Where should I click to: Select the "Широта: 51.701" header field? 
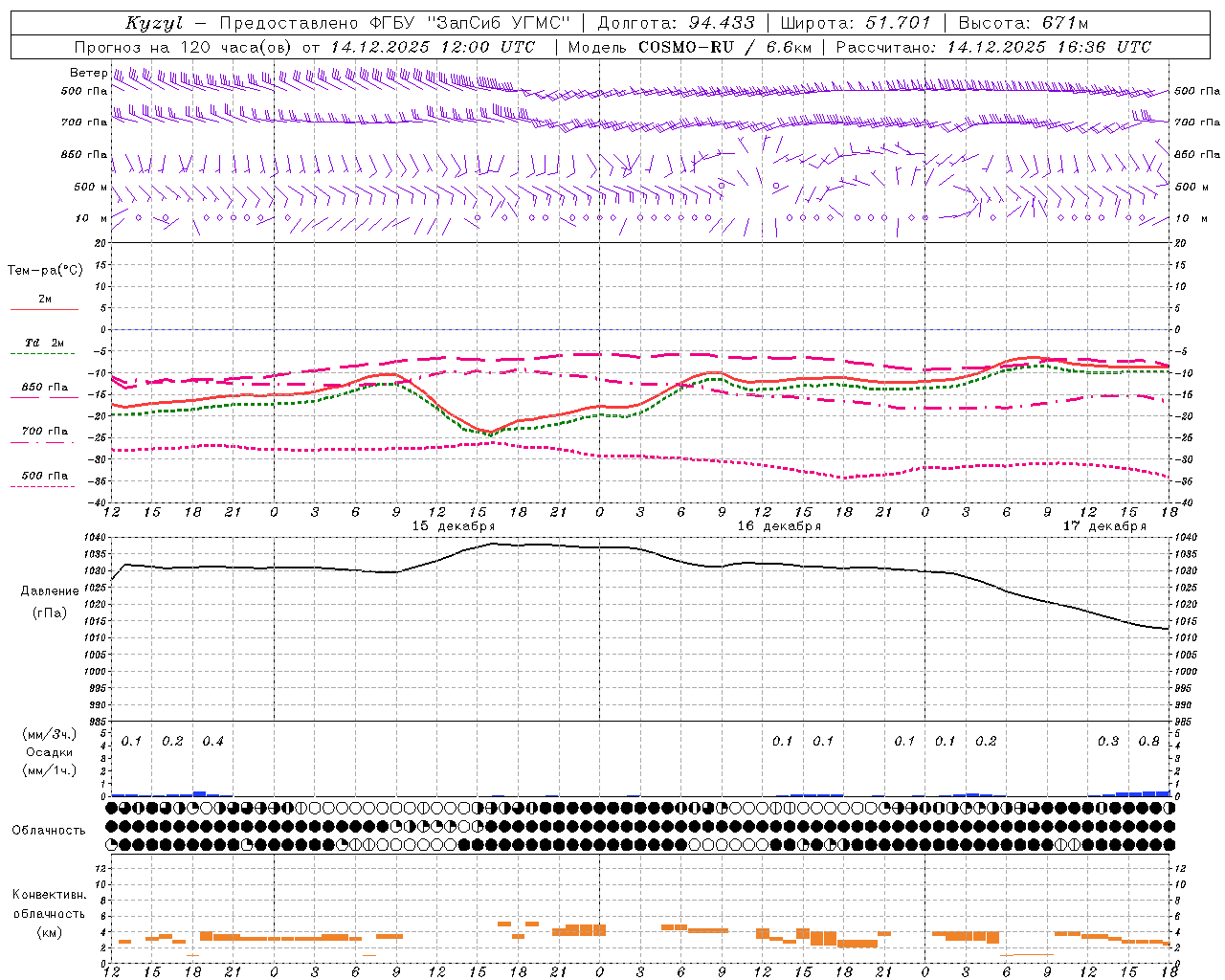(x=855, y=23)
